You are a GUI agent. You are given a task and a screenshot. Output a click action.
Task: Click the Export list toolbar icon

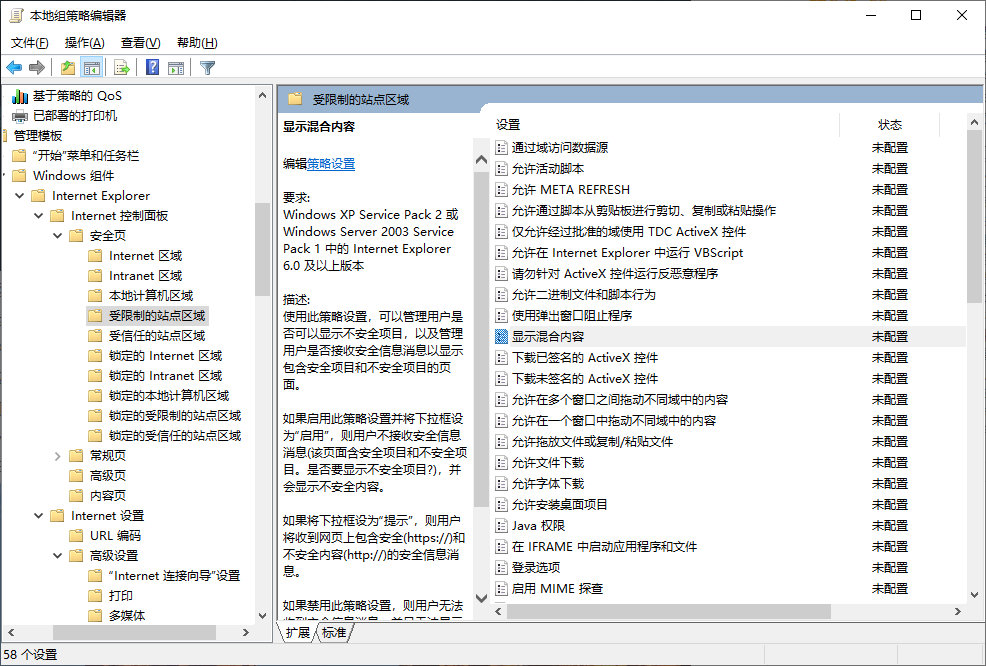122,67
